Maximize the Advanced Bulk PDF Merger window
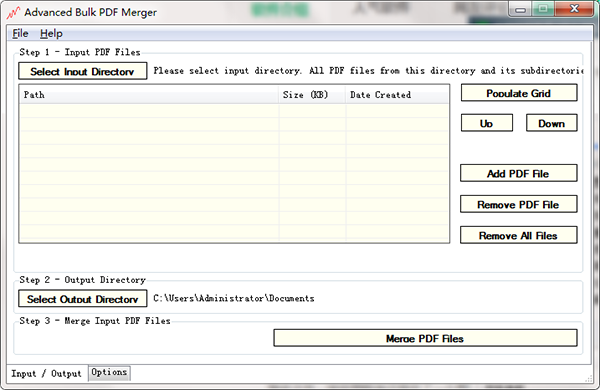The height and width of the screenshot is (390, 600). (543, 9)
